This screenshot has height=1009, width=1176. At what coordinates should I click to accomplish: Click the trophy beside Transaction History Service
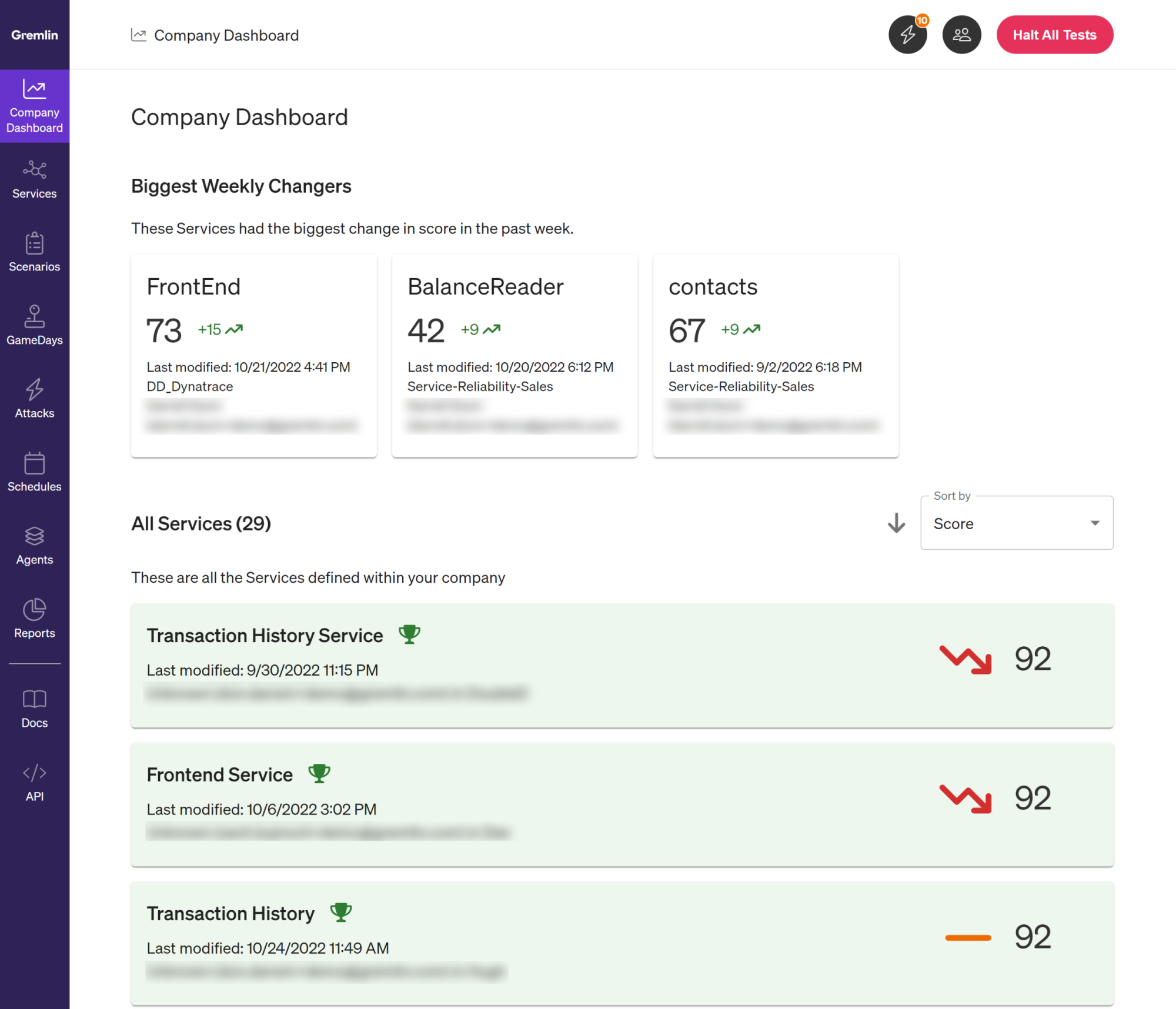(x=409, y=634)
